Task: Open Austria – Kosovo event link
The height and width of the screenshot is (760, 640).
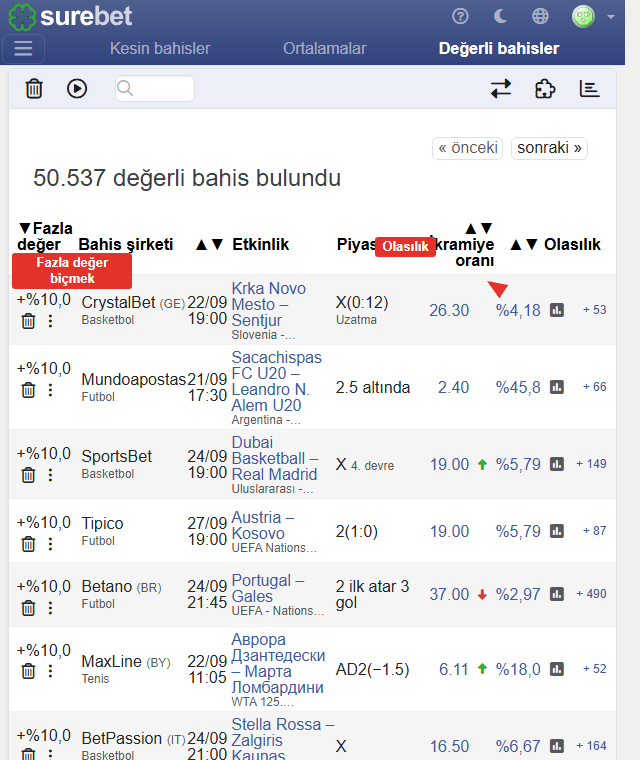Action: [263, 525]
